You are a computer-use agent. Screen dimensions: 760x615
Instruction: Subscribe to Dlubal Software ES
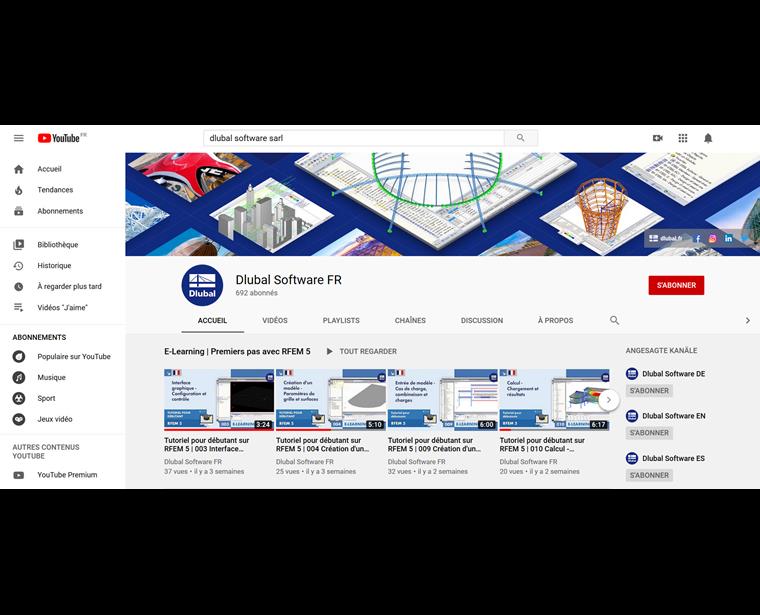point(649,475)
